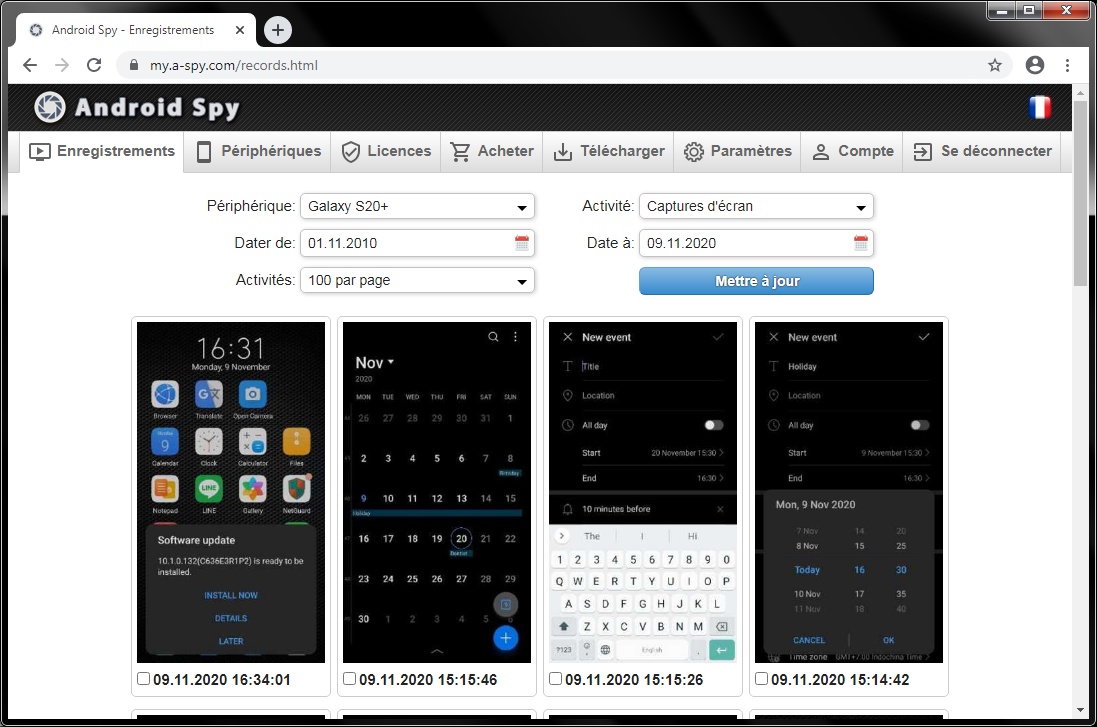Open a new browser tab
1097x727 pixels.
click(x=278, y=30)
